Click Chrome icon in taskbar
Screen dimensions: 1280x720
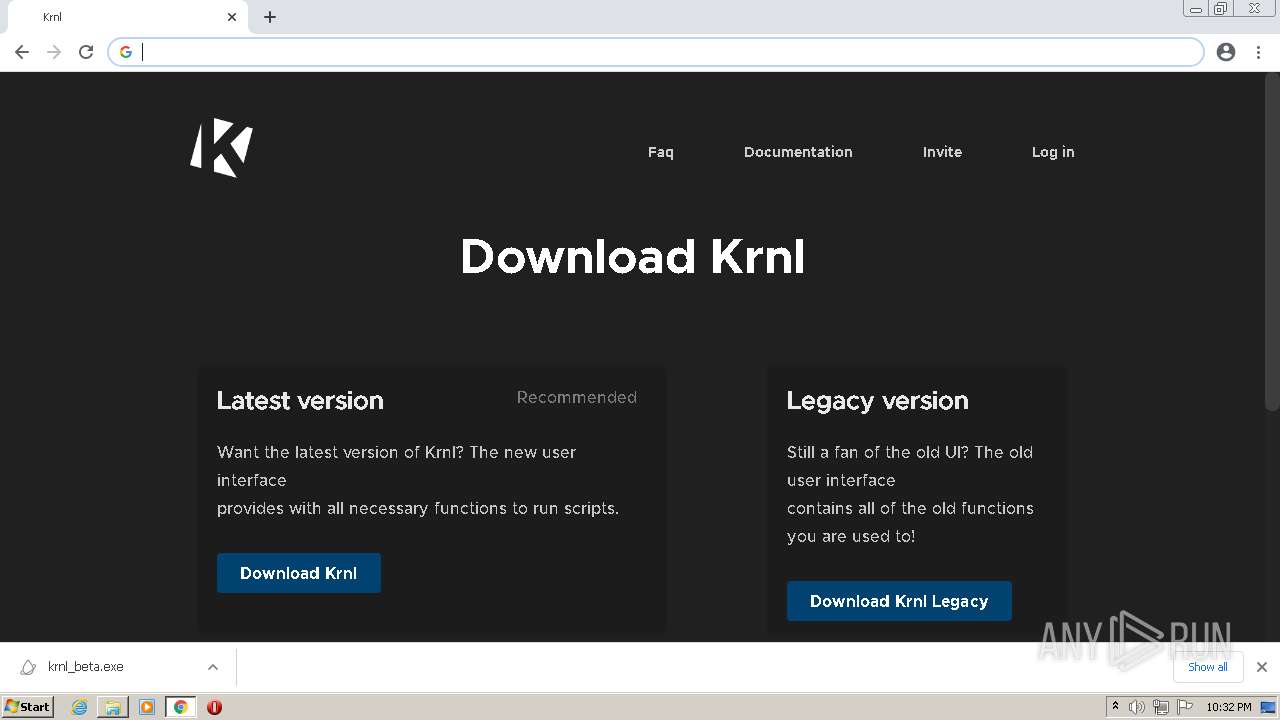pos(181,707)
